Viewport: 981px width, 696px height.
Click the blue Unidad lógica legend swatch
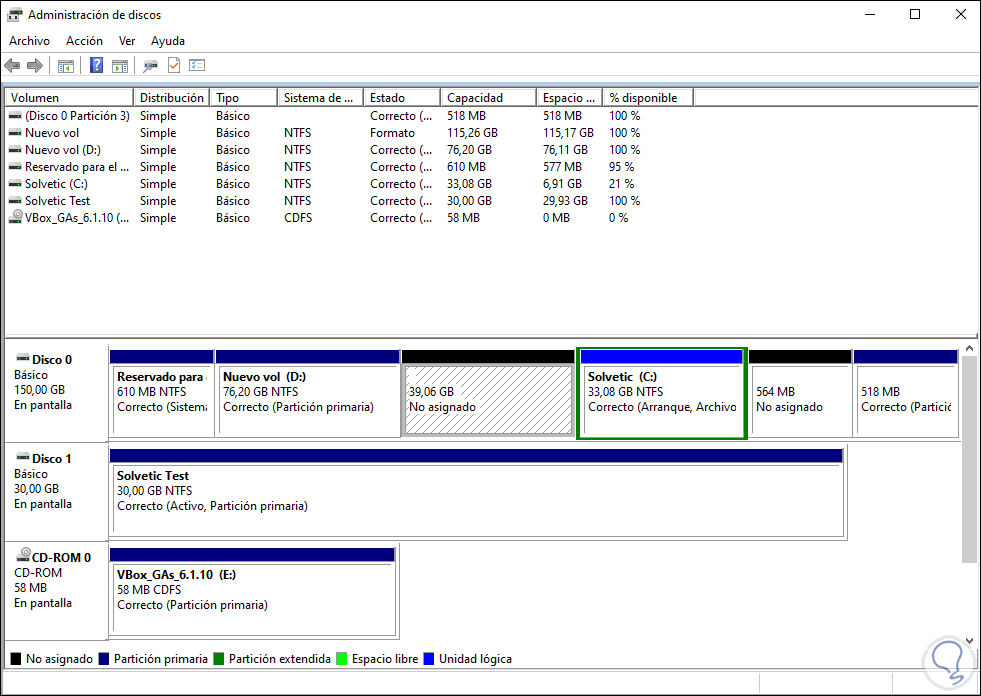point(428,659)
